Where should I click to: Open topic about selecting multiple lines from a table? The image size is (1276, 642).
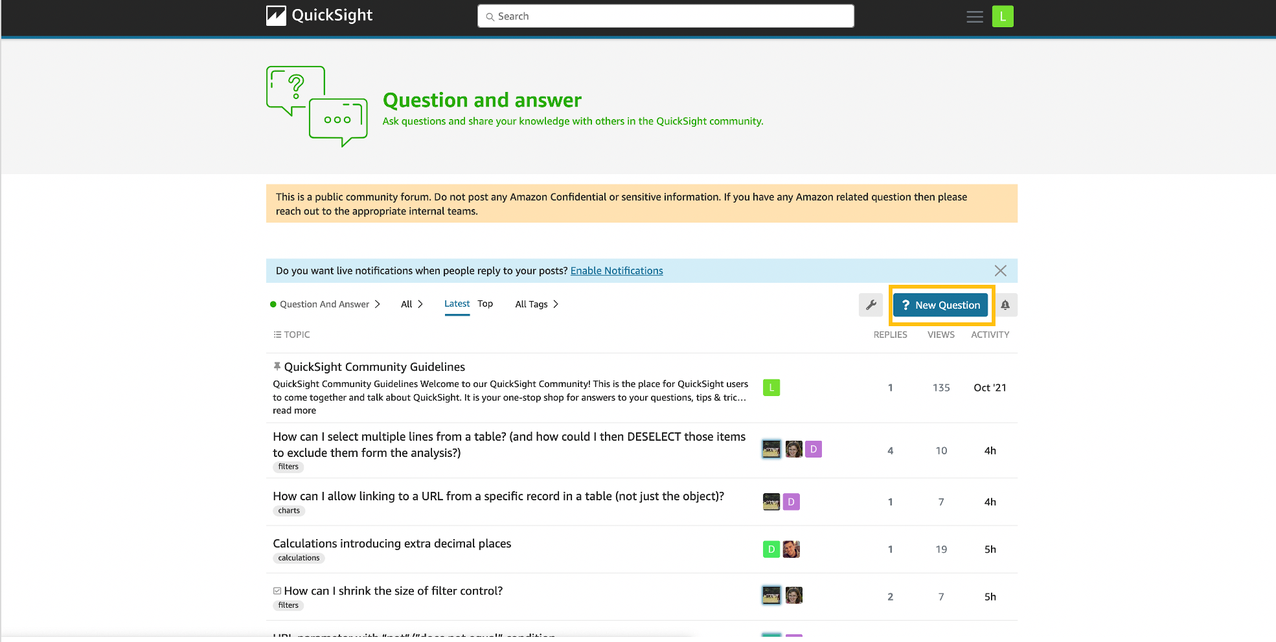(509, 445)
